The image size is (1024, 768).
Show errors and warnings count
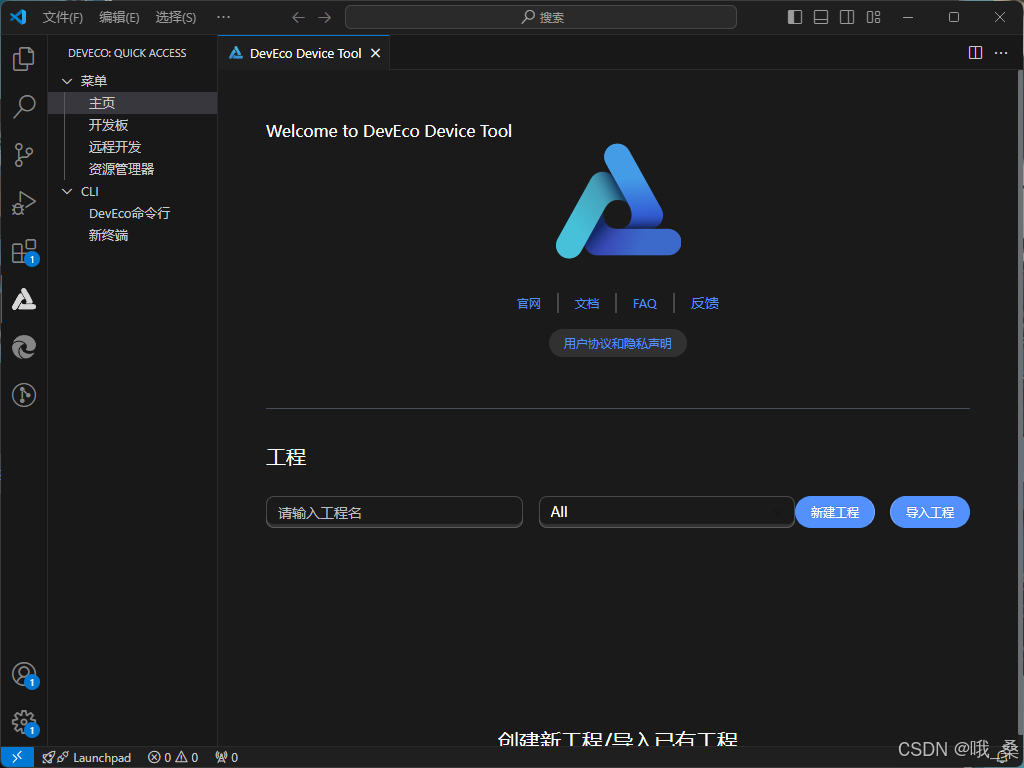173,758
